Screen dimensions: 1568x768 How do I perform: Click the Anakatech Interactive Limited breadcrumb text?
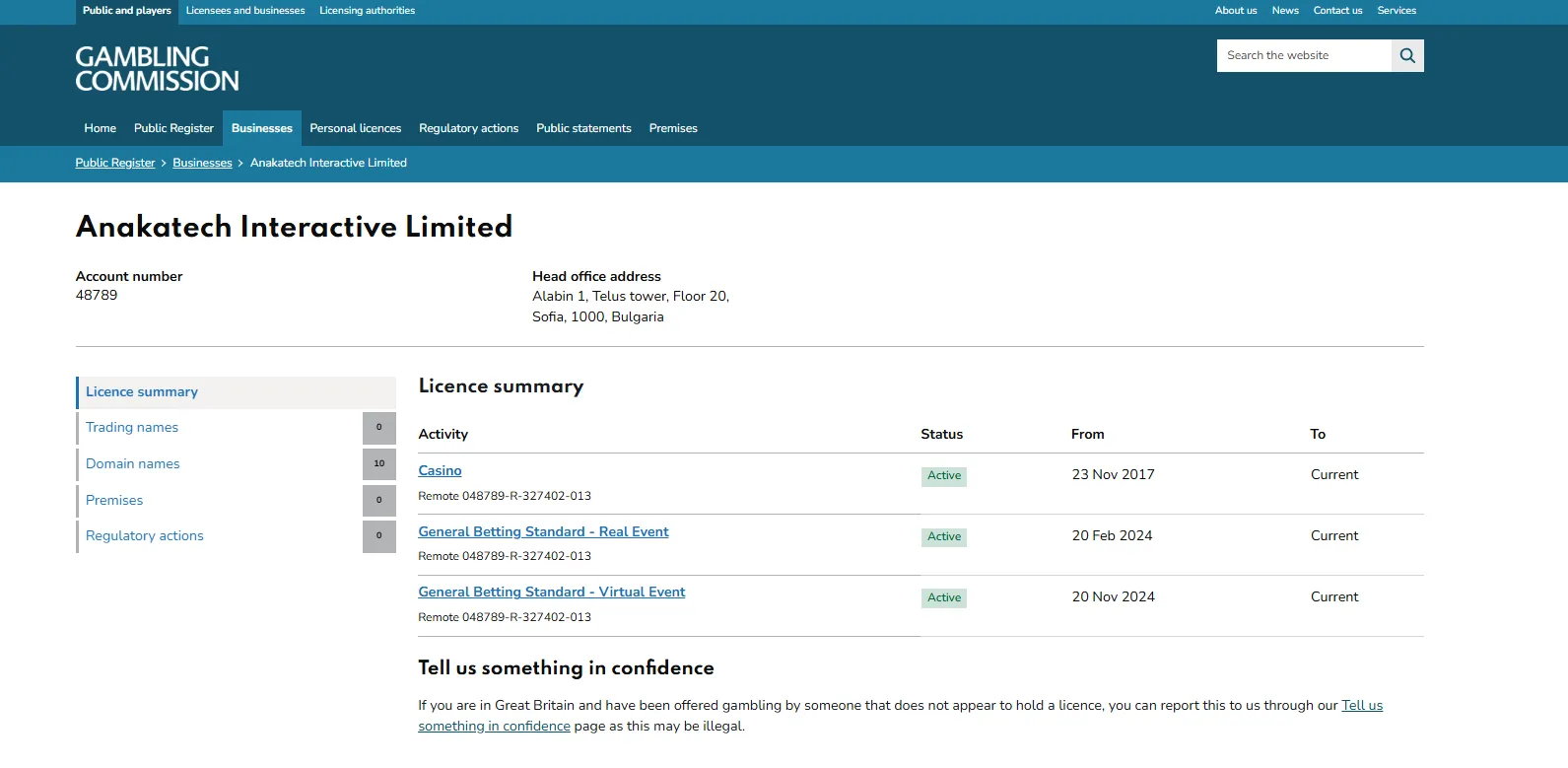point(328,163)
